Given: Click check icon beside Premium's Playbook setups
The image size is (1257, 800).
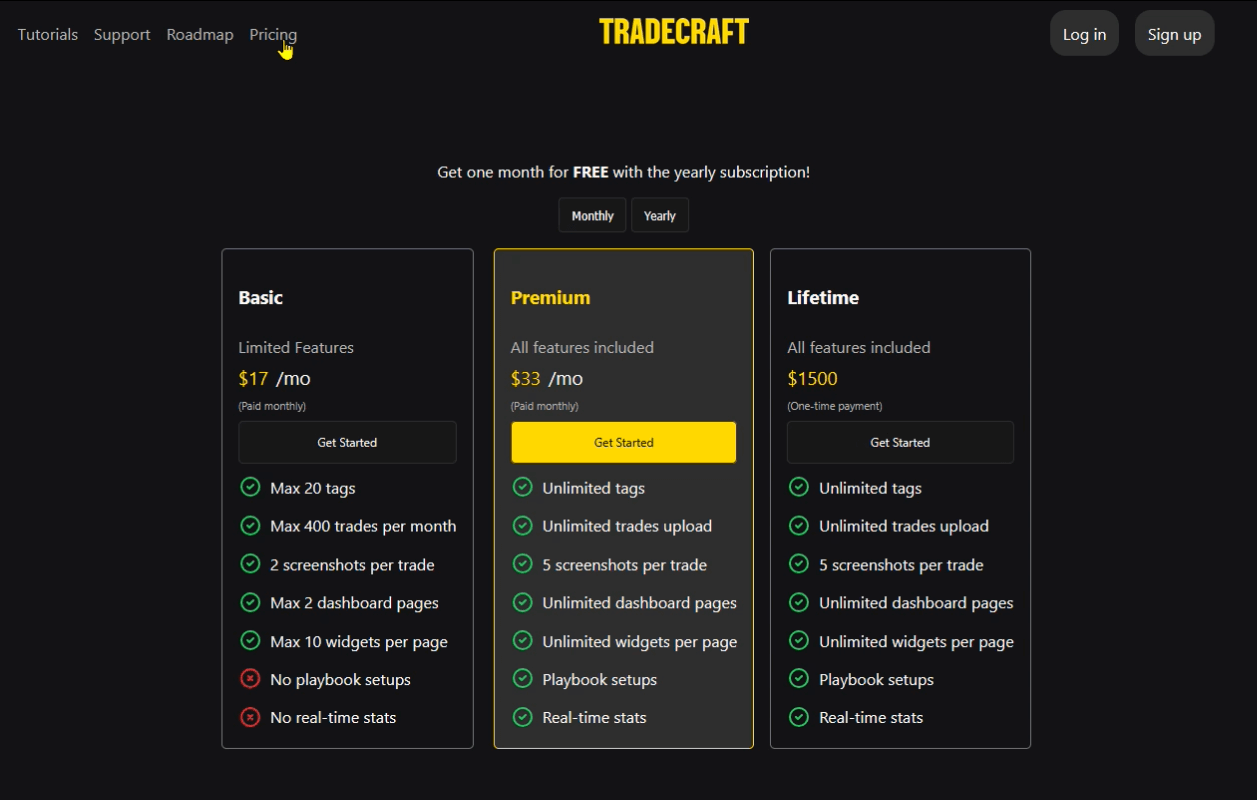Looking at the screenshot, I should click(x=522, y=679).
